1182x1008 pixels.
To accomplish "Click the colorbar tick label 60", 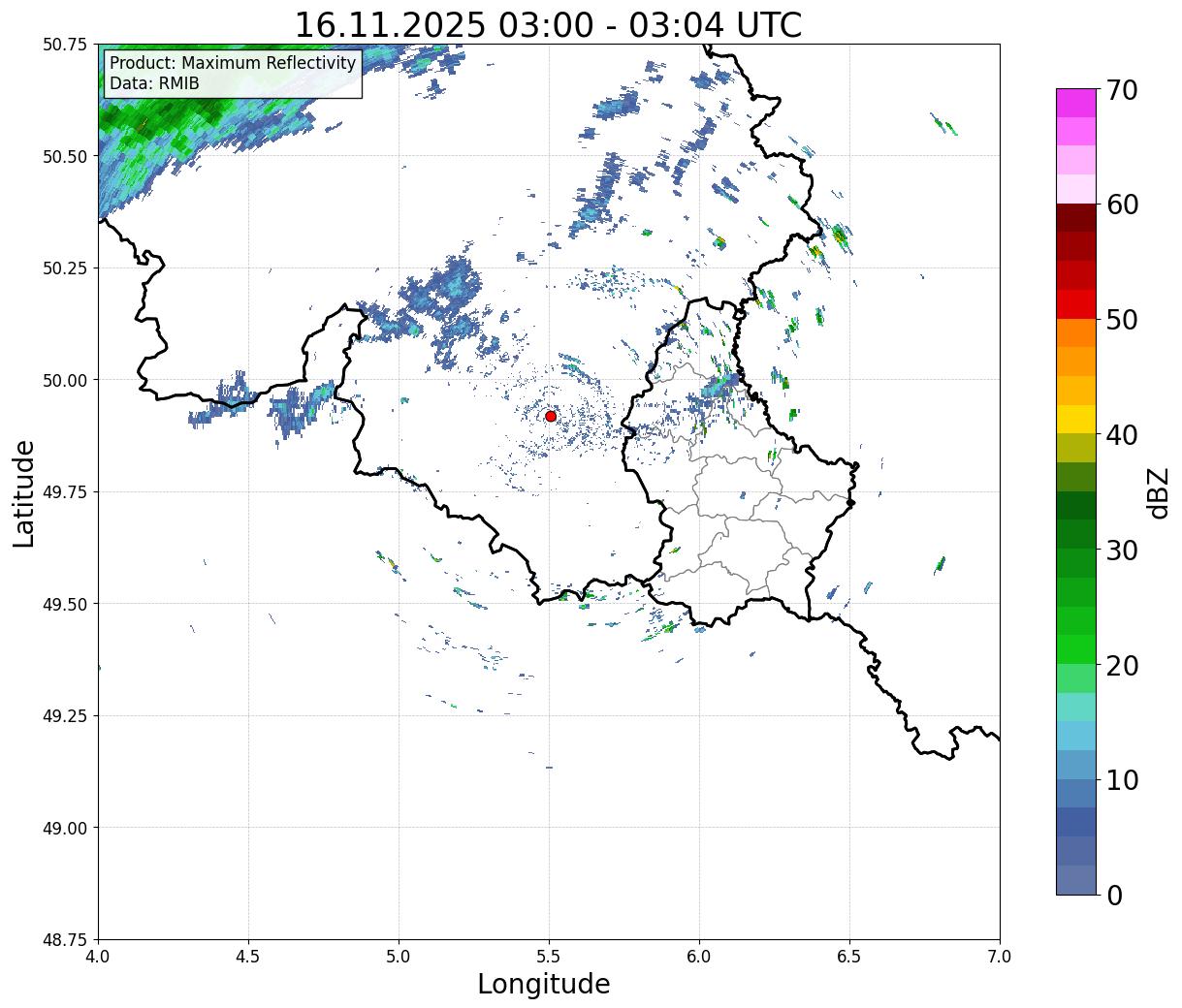I will (1121, 205).
